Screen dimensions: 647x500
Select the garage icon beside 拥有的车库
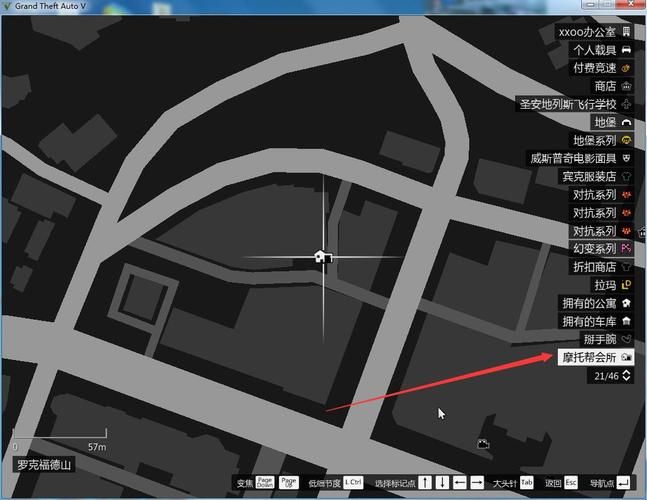point(626,321)
